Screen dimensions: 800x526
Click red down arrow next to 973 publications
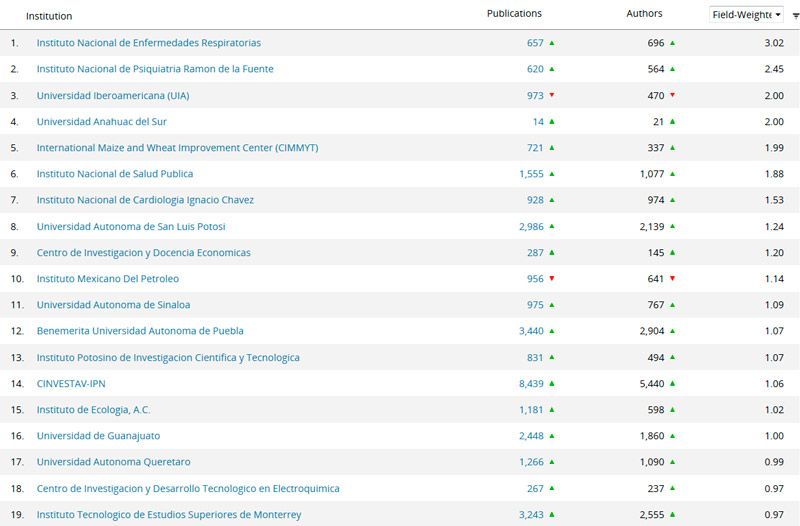[552, 95]
